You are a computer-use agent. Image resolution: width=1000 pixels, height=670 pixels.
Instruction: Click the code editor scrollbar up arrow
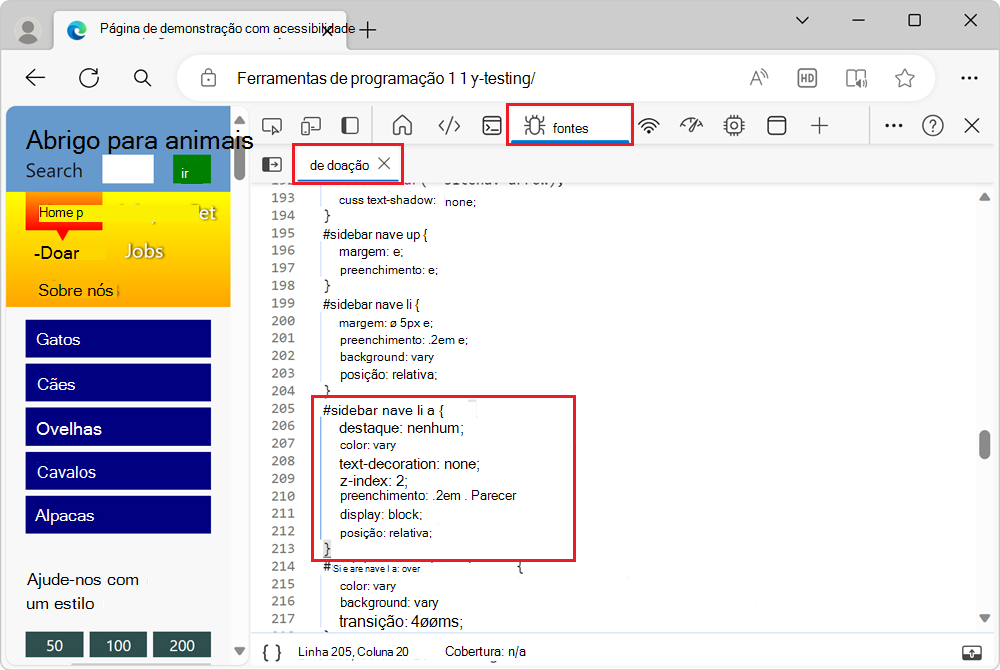[985, 197]
